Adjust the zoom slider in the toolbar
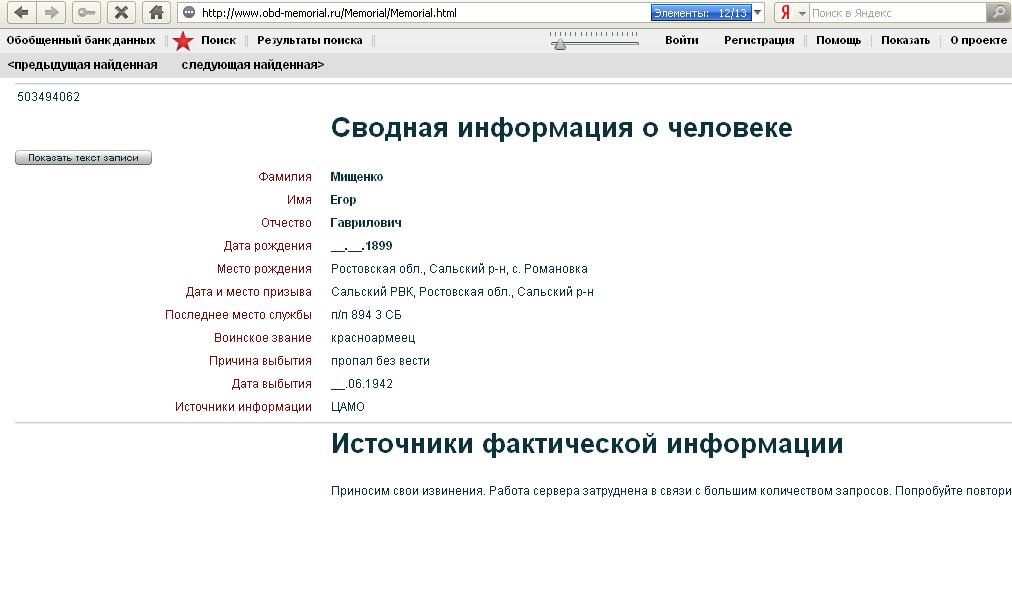The image size is (1012, 605). click(x=560, y=43)
